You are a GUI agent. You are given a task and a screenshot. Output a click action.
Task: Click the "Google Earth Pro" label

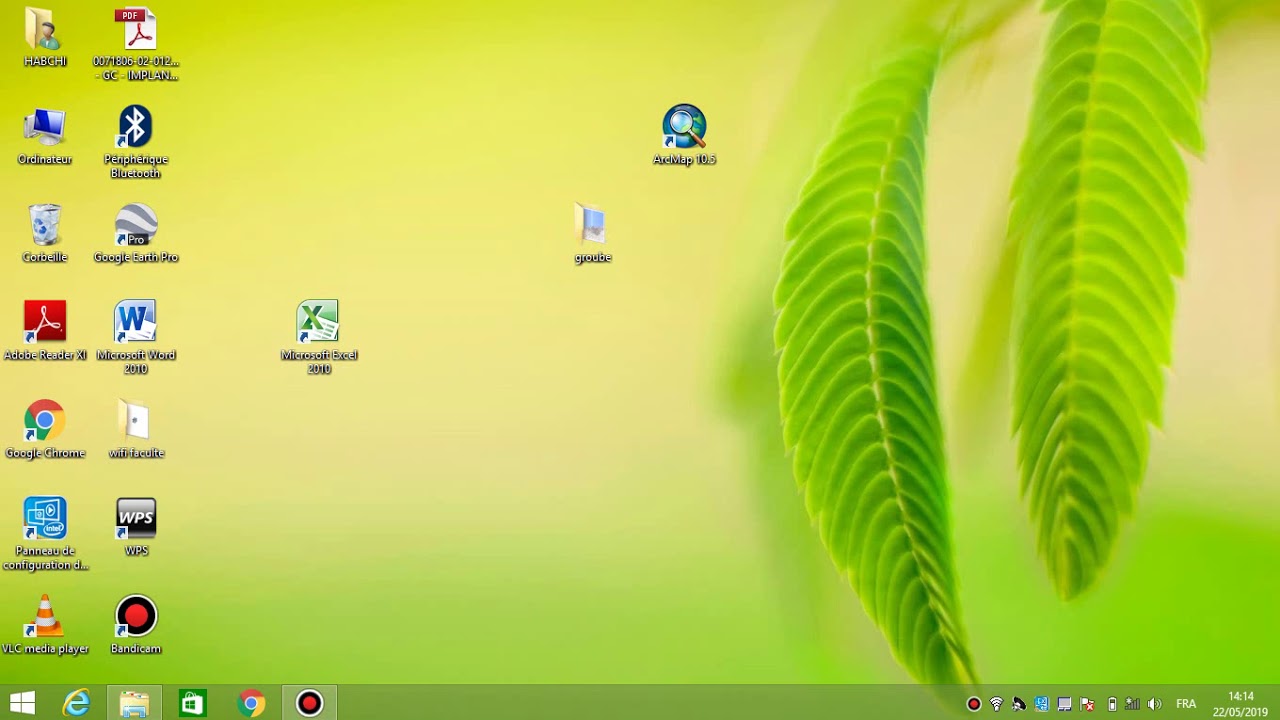click(x=136, y=257)
